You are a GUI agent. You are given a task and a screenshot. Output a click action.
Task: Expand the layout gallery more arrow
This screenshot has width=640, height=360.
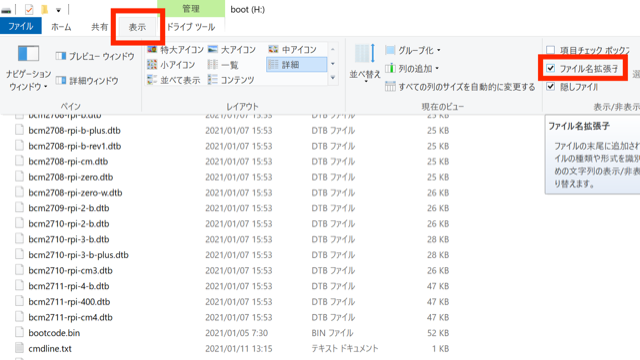(x=333, y=78)
